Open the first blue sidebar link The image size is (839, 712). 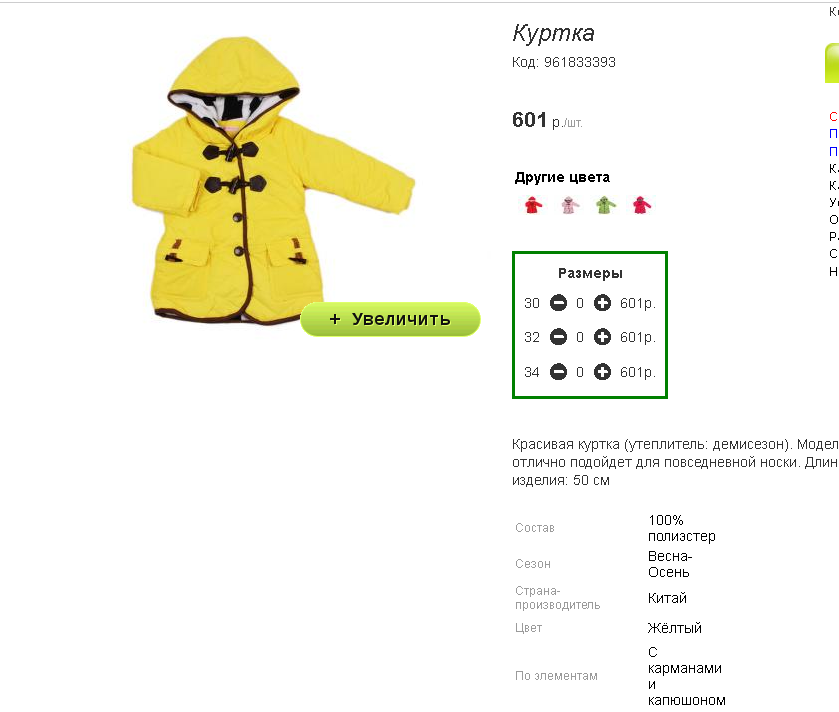click(x=834, y=133)
